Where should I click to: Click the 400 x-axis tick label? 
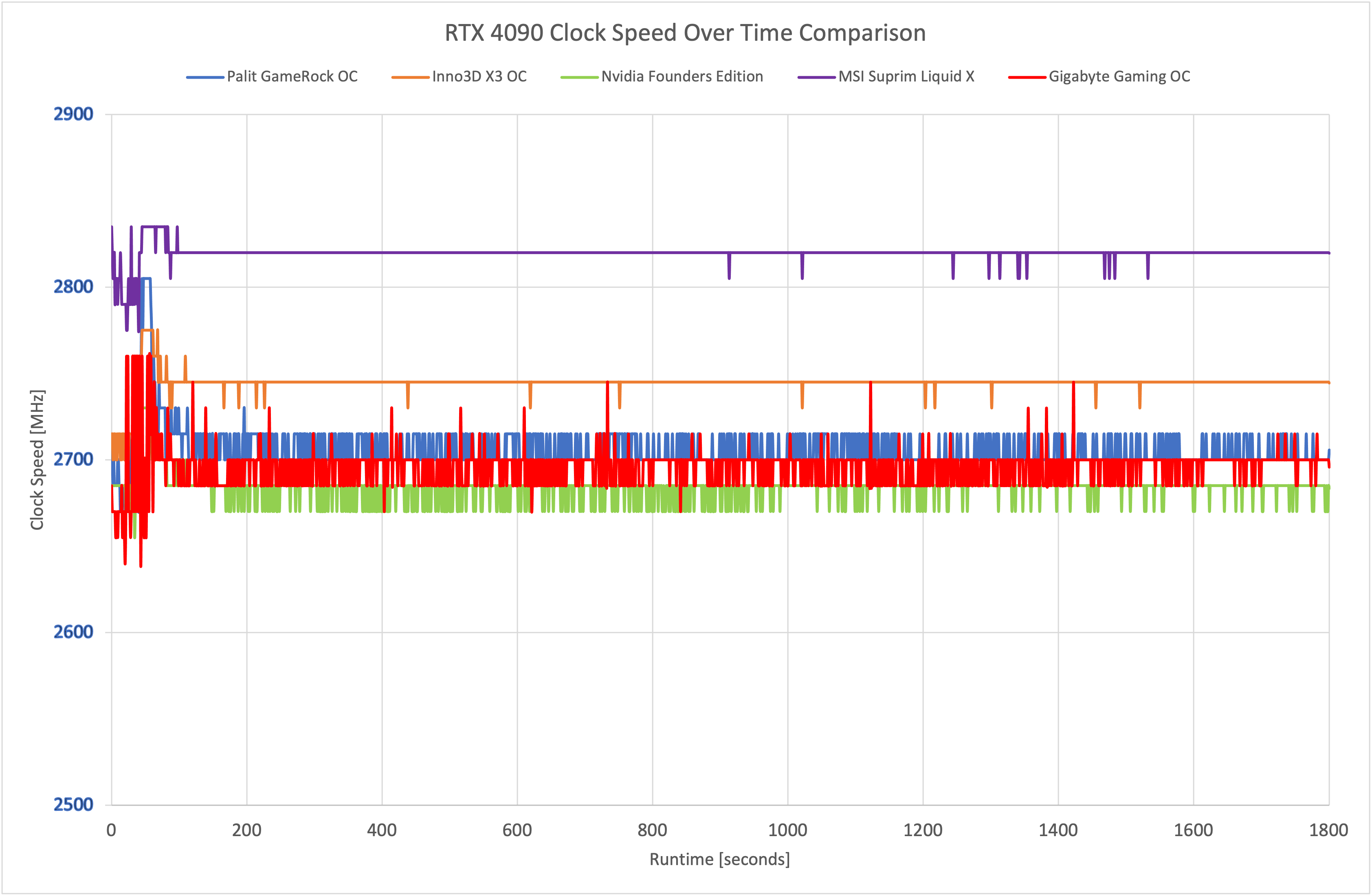(x=382, y=830)
